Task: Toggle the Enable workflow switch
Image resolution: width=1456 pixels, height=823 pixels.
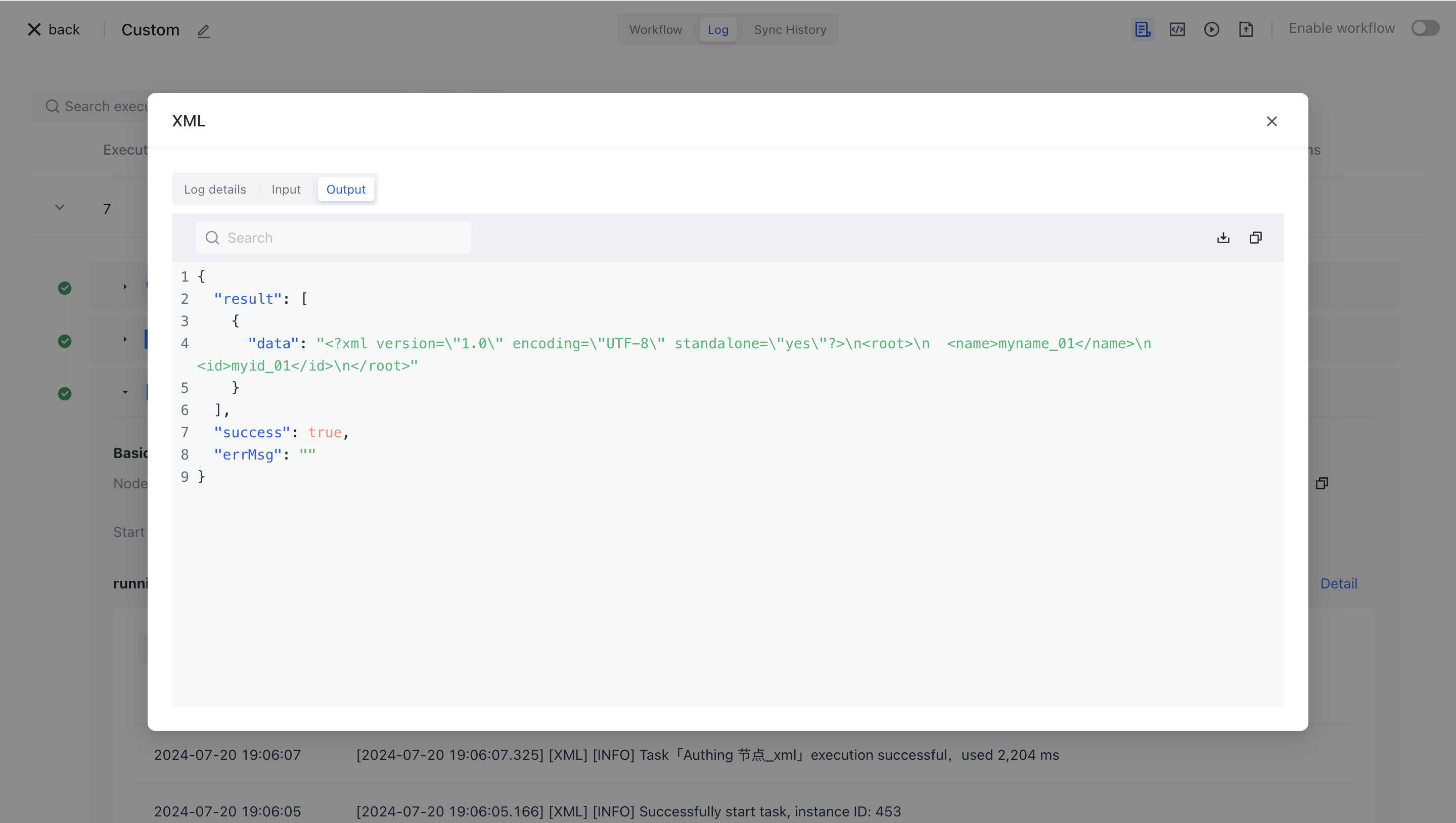Action: click(x=1425, y=28)
